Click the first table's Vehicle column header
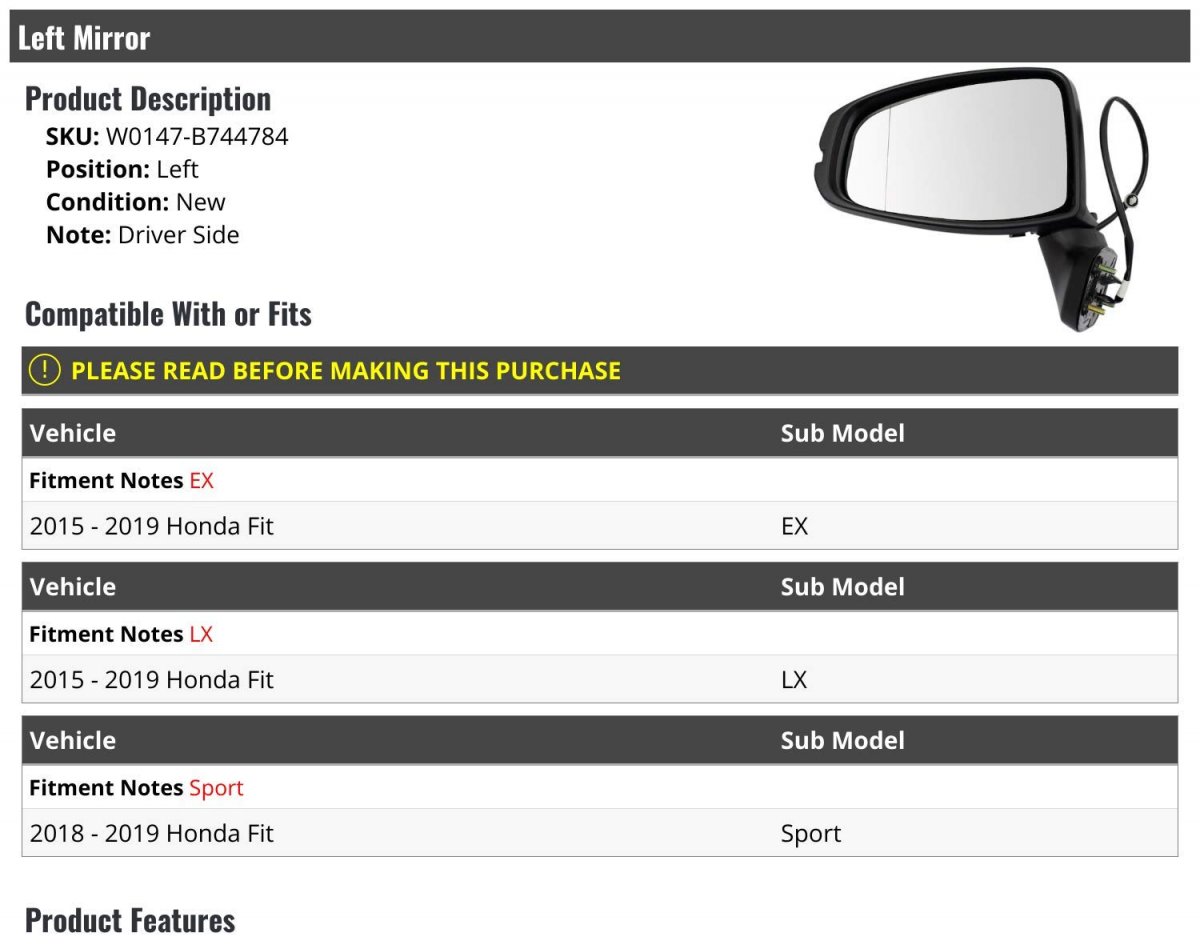The height and width of the screenshot is (945, 1200). tap(73, 433)
